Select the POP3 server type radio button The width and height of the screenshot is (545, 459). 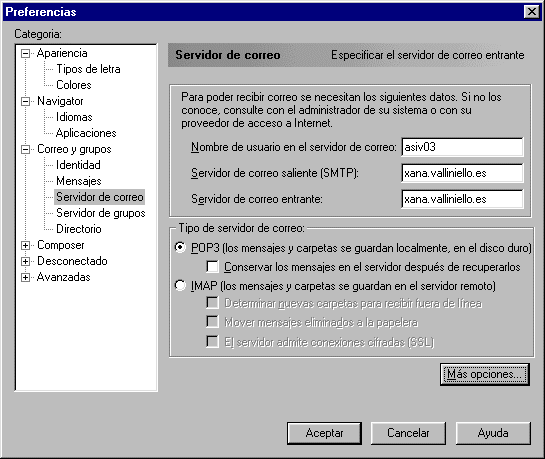(x=180, y=247)
